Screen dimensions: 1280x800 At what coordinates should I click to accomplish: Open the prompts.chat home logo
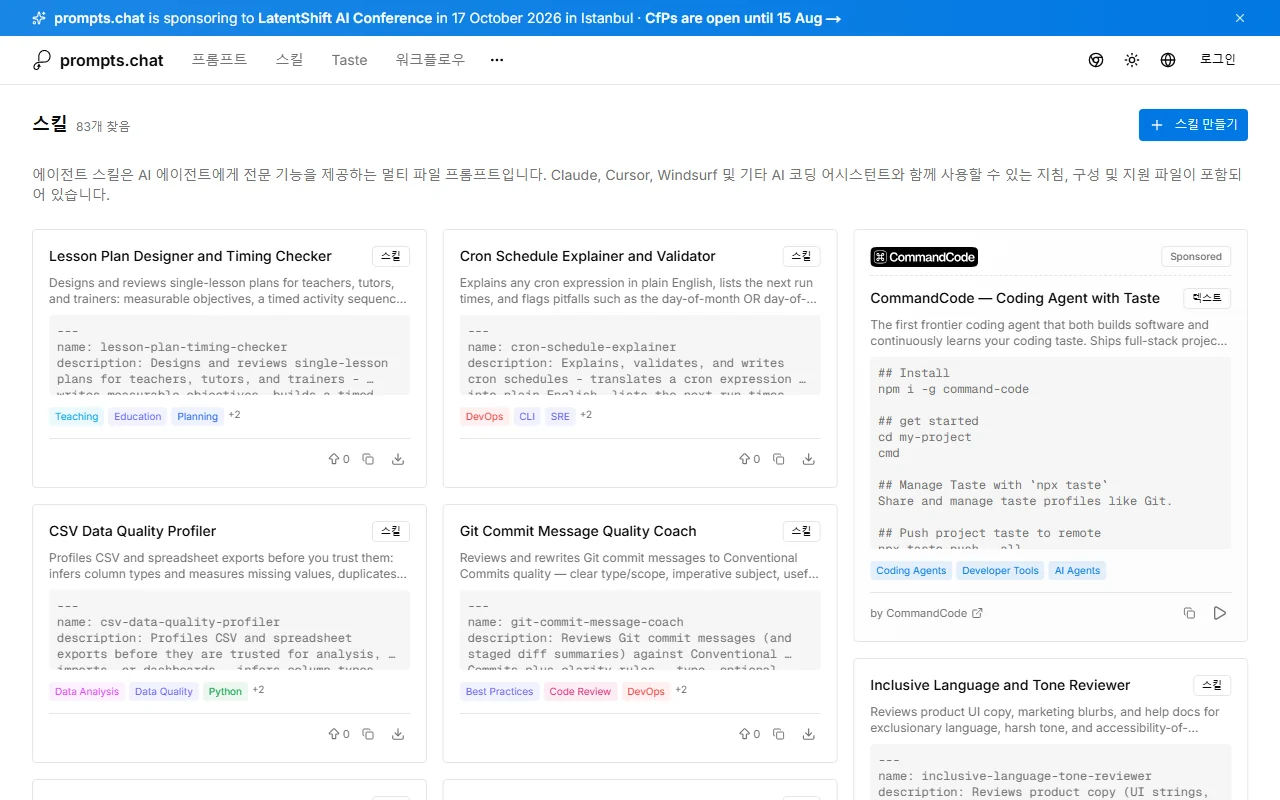pyautogui.click(x=98, y=60)
